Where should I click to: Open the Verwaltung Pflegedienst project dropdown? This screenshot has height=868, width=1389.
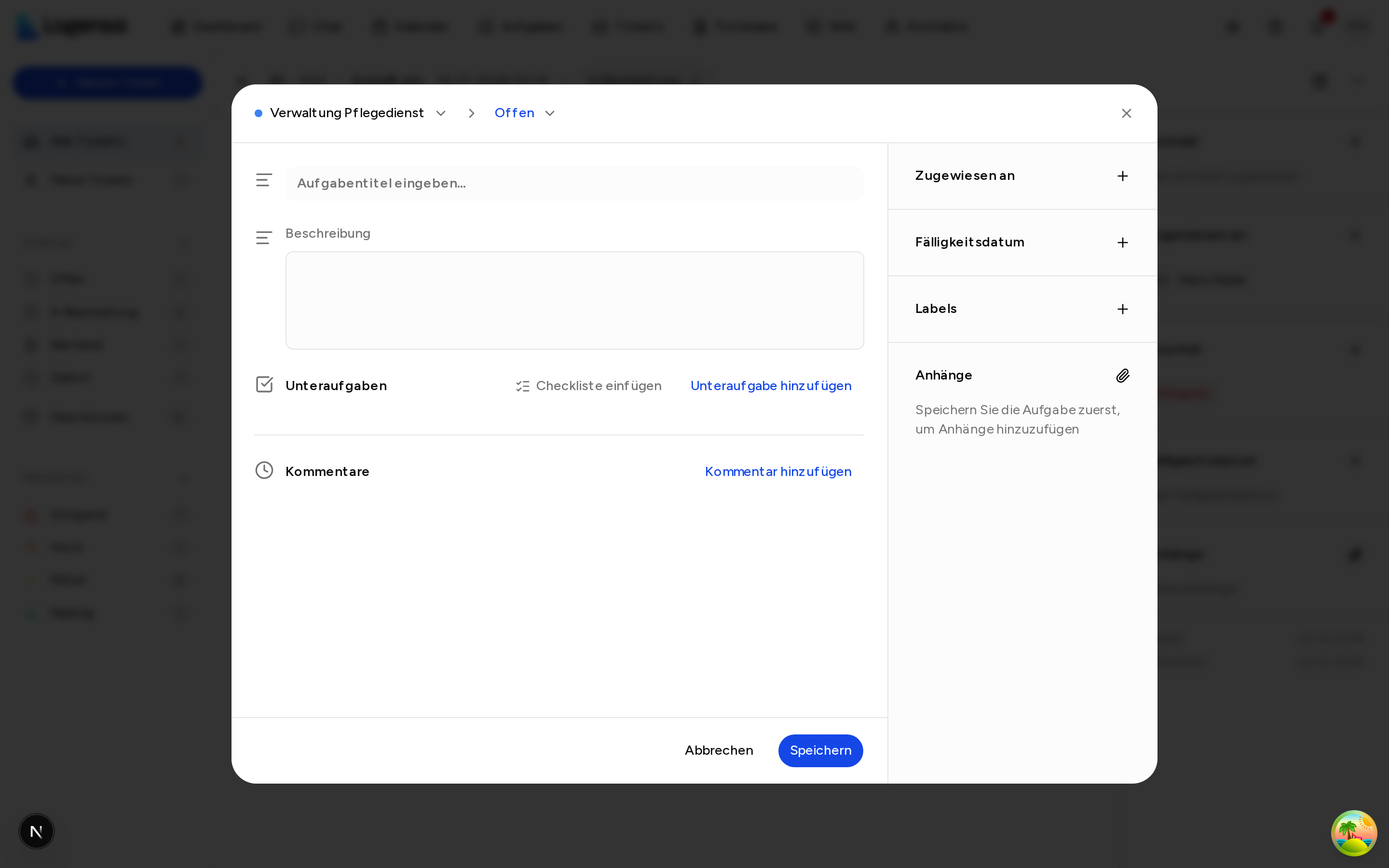(350, 113)
